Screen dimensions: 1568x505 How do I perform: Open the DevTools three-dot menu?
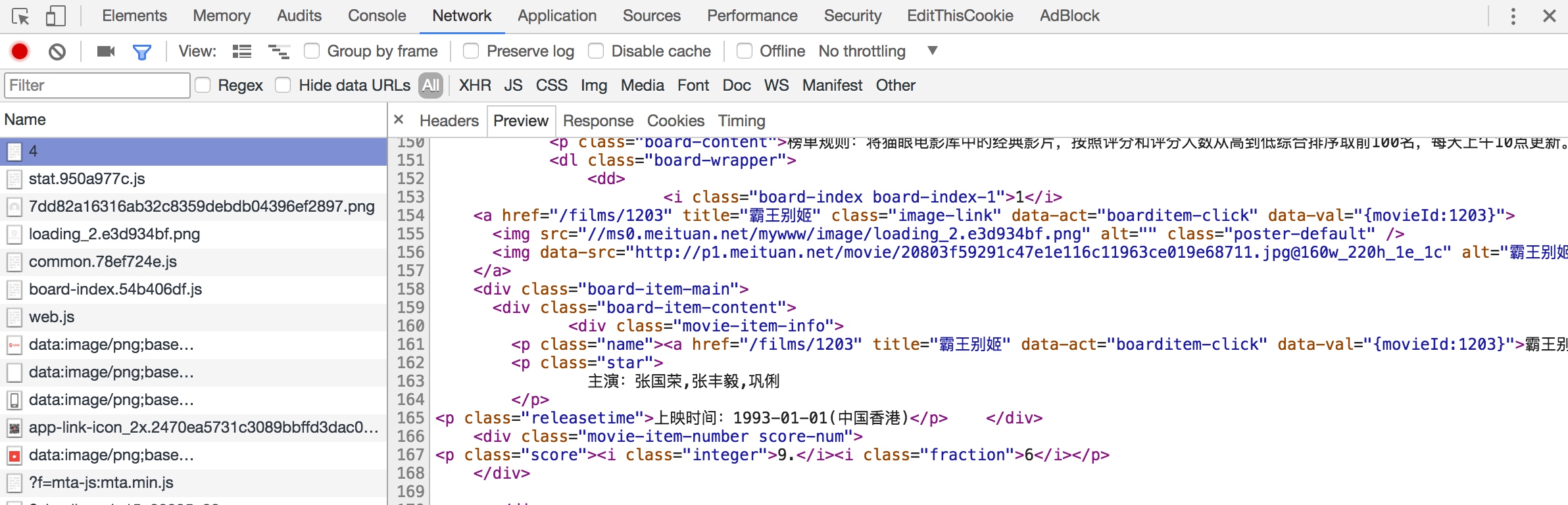tap(1513, 16)
